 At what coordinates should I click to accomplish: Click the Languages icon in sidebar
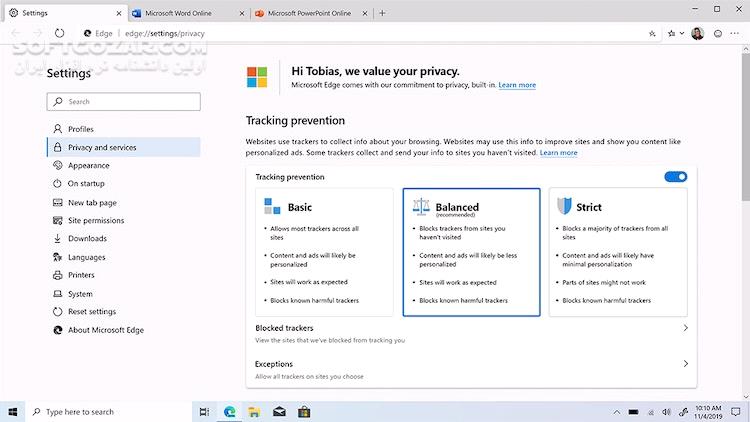pos(57,257)
